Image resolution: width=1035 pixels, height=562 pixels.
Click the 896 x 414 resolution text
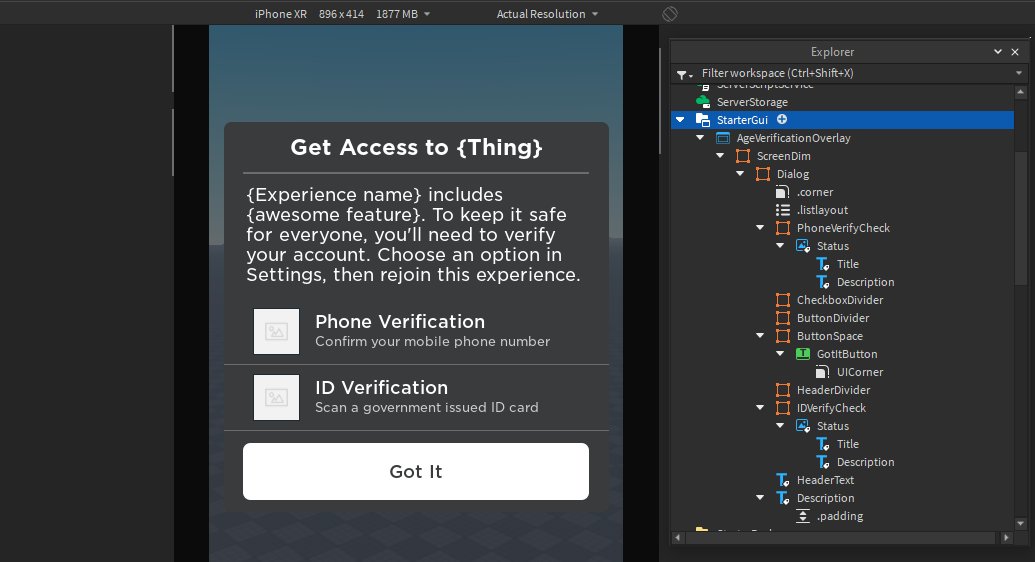point(341,14)
